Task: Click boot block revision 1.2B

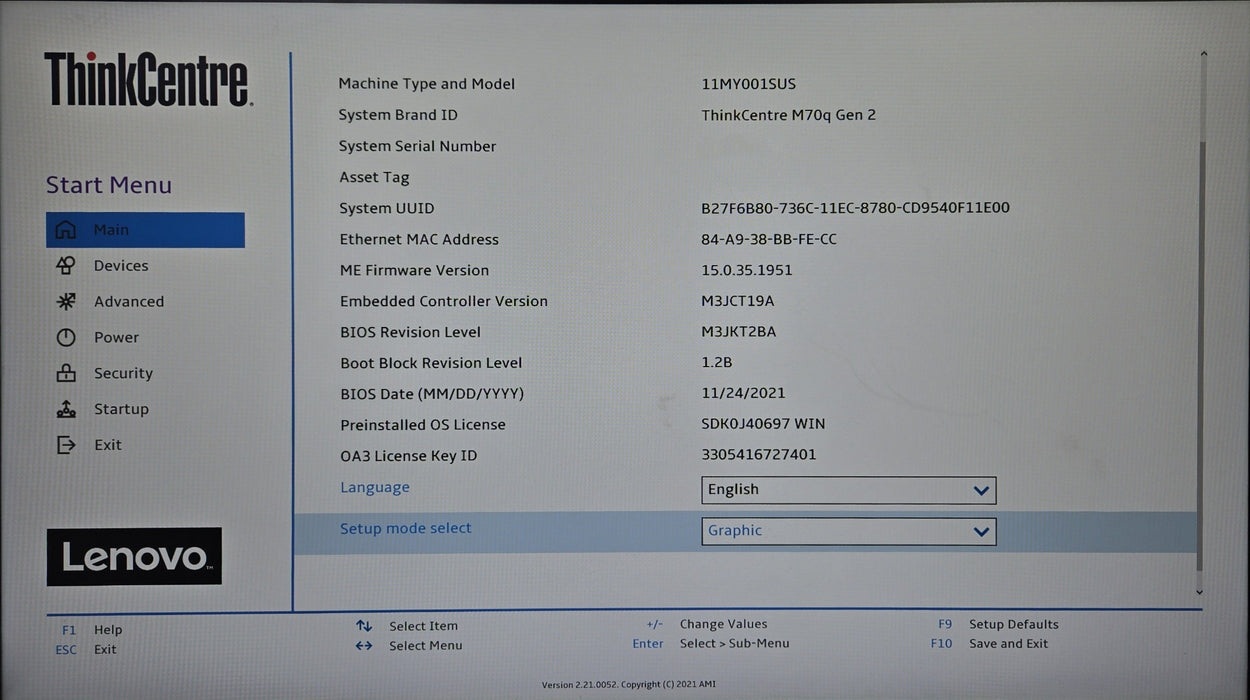Action: click(717, 362)
